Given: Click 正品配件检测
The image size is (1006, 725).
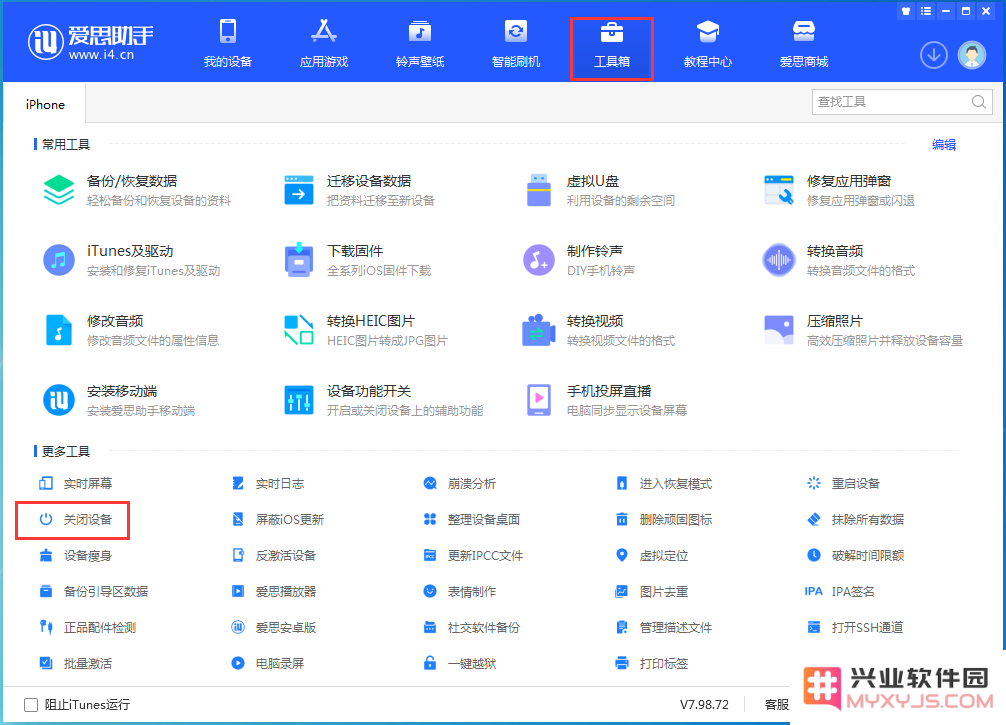Looking at the screenshot, I should [87, 627].
